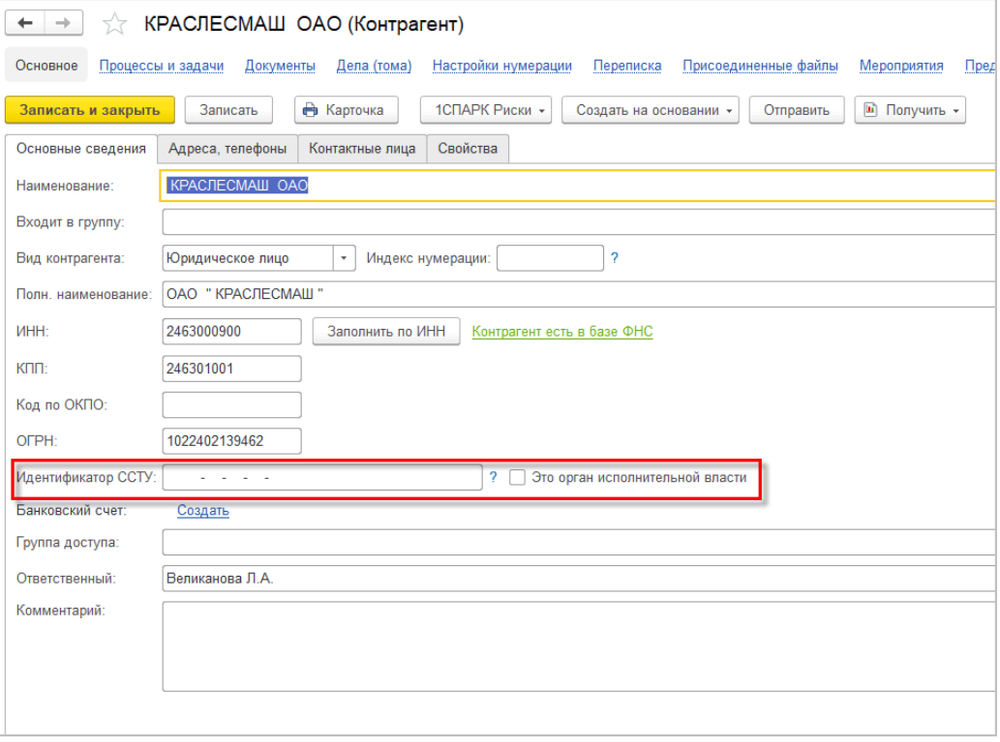The width and height of the screenshot is (1000, 742).
Task: Click the Отправить button
Action: 797,110
